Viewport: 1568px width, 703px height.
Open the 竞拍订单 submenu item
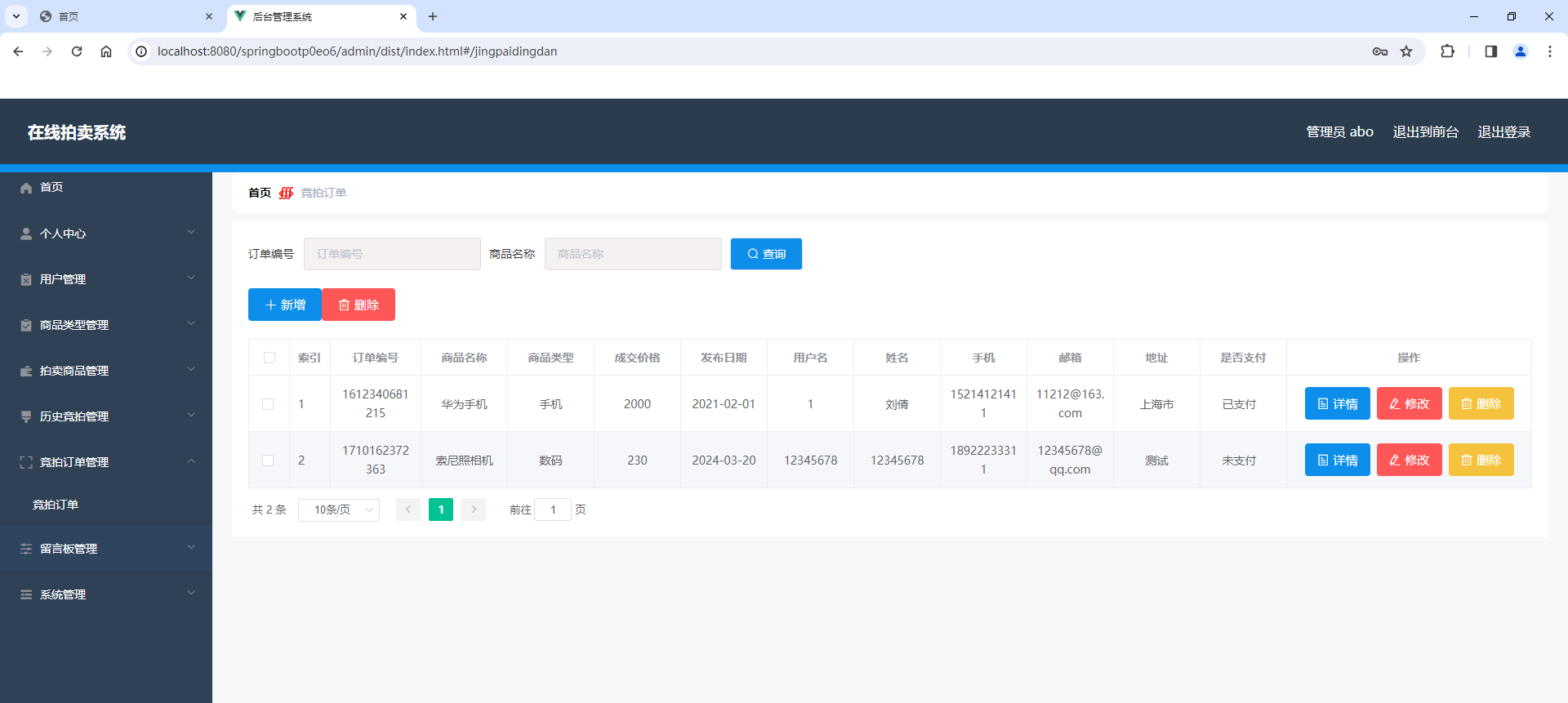pos(106,505)
